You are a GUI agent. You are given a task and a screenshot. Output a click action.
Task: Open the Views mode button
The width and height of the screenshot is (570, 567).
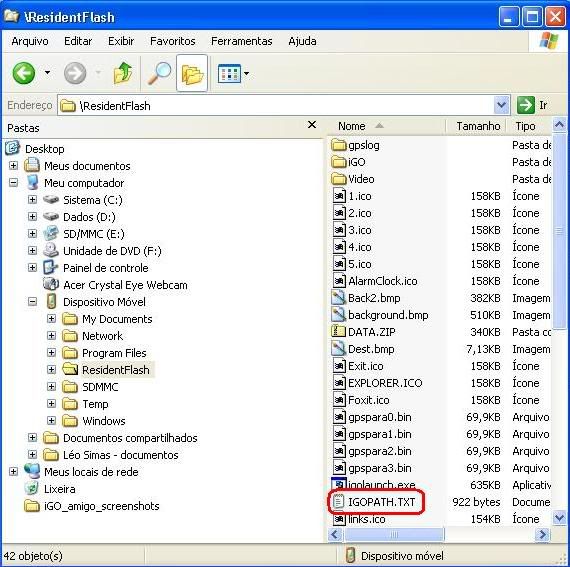tap(229, 73)
